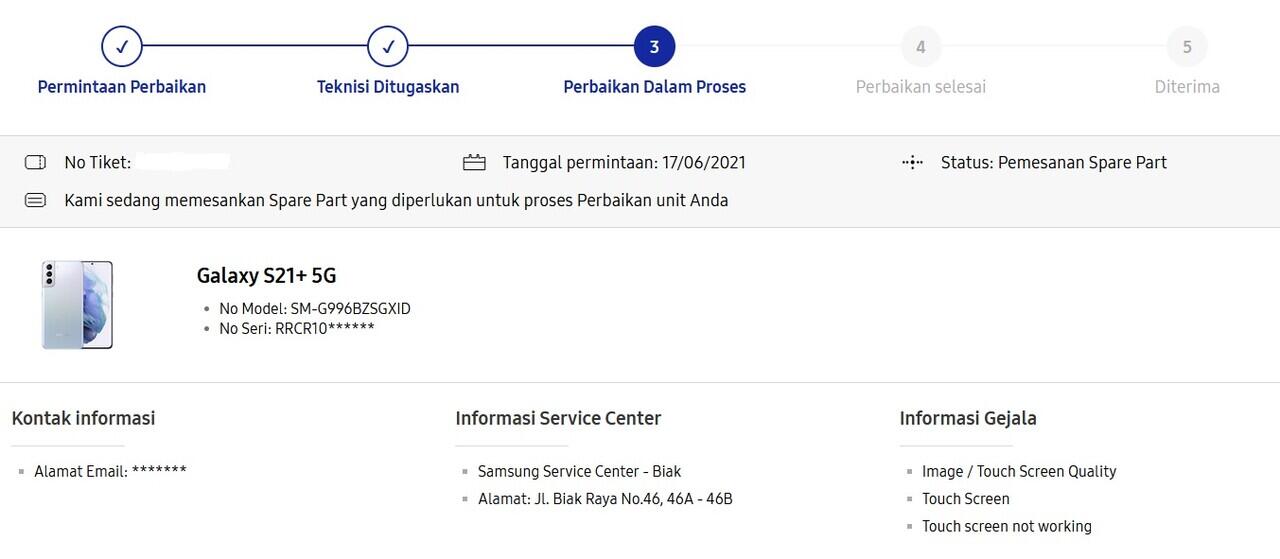Click the message icon beside spare part notice
This screenshot has width=1280, height=559.
(x=35, y=200)
